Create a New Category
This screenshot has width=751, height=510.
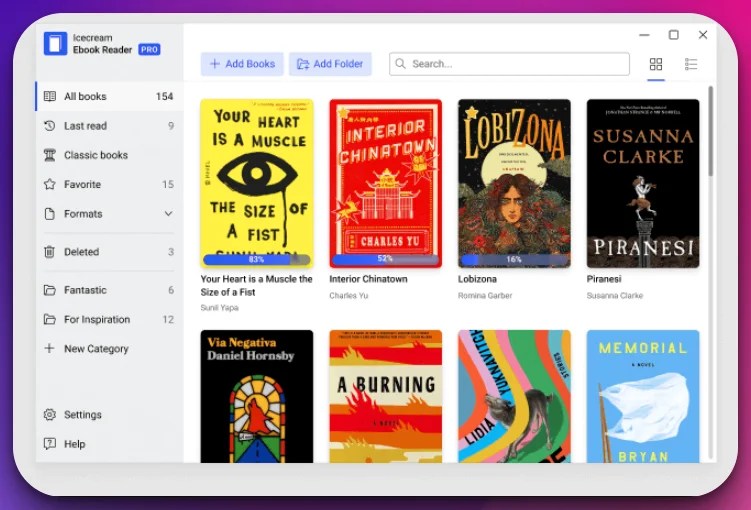coord(109,348)
